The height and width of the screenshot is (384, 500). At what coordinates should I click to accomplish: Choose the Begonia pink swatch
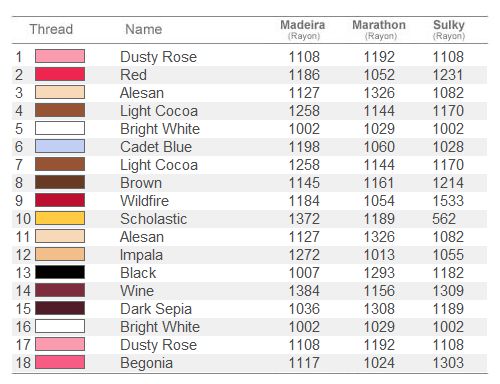pyautogui.click(x=60, y=362)
